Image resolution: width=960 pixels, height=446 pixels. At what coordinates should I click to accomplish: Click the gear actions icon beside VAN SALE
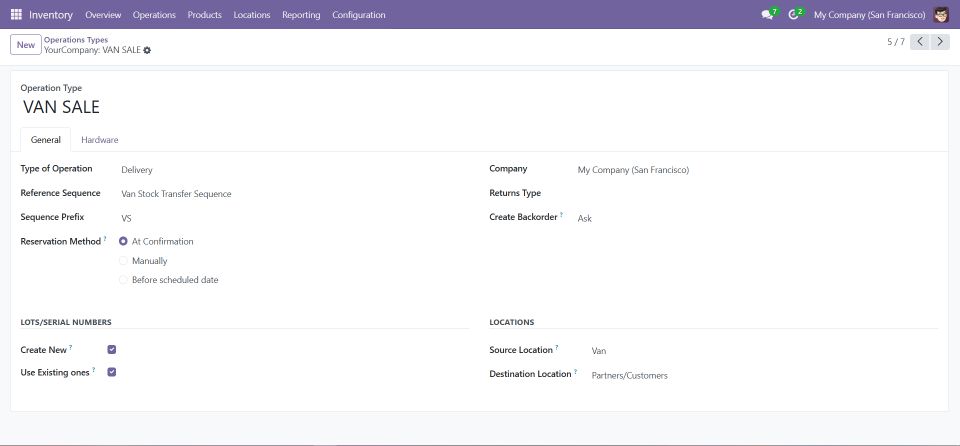(x=147, y=50)
